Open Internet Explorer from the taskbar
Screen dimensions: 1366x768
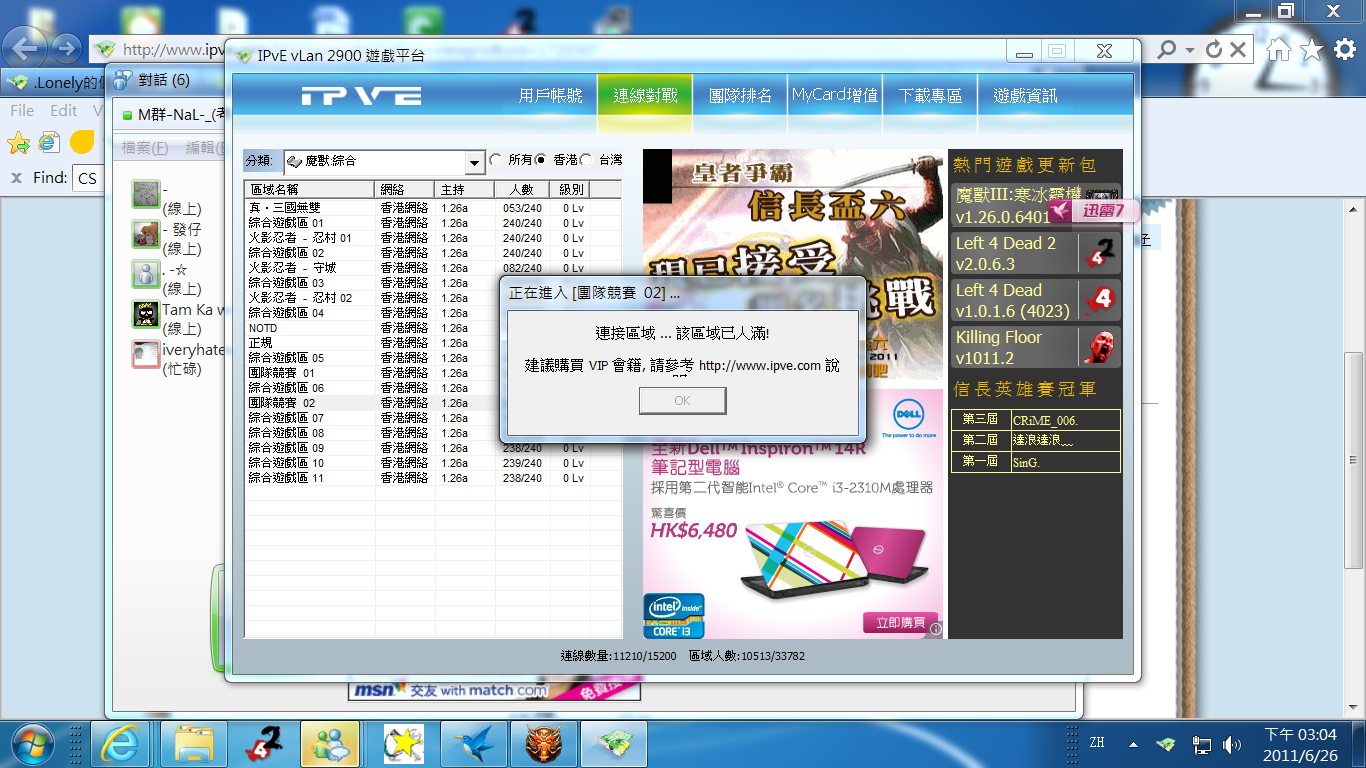tap(122, 744)
